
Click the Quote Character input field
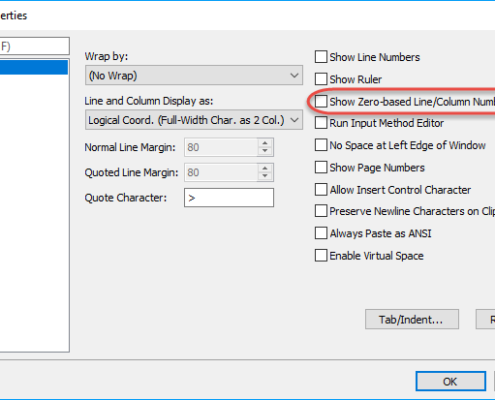point(229,198)
